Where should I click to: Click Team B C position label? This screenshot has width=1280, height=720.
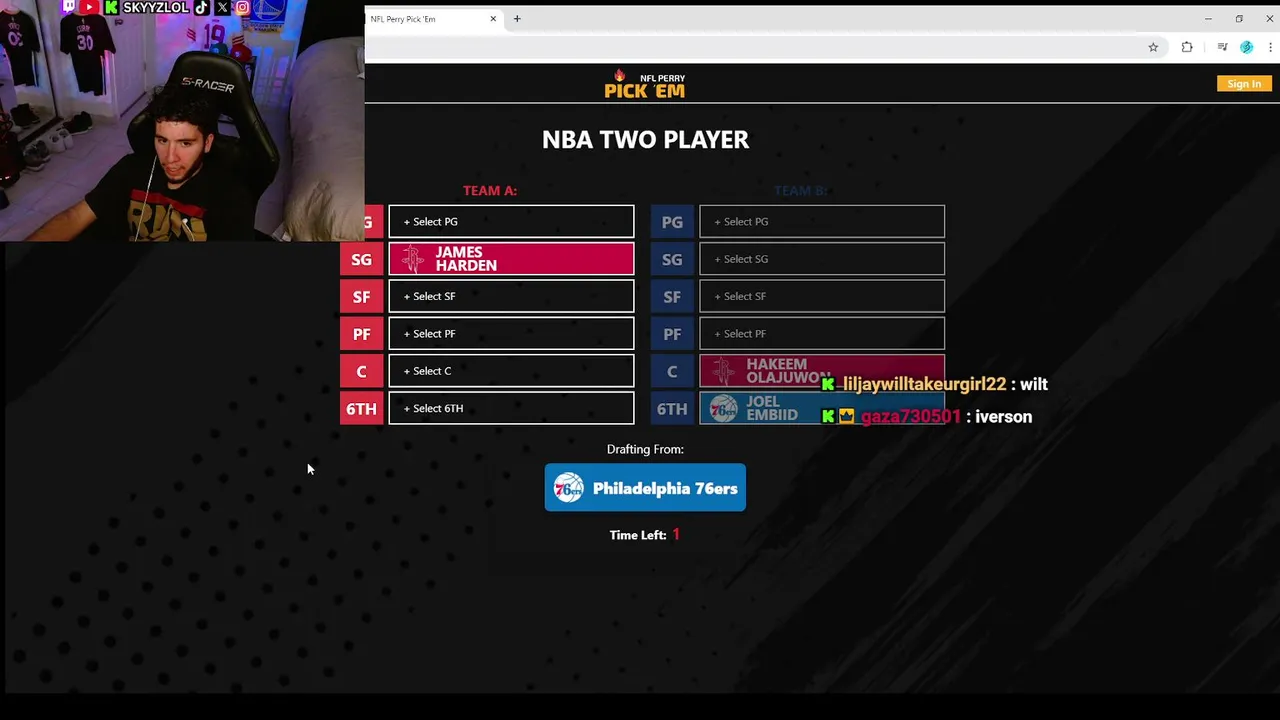pos(672,371)
